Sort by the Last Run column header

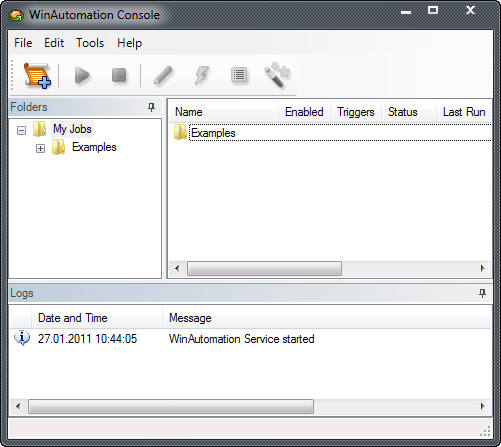pos(464,112)
